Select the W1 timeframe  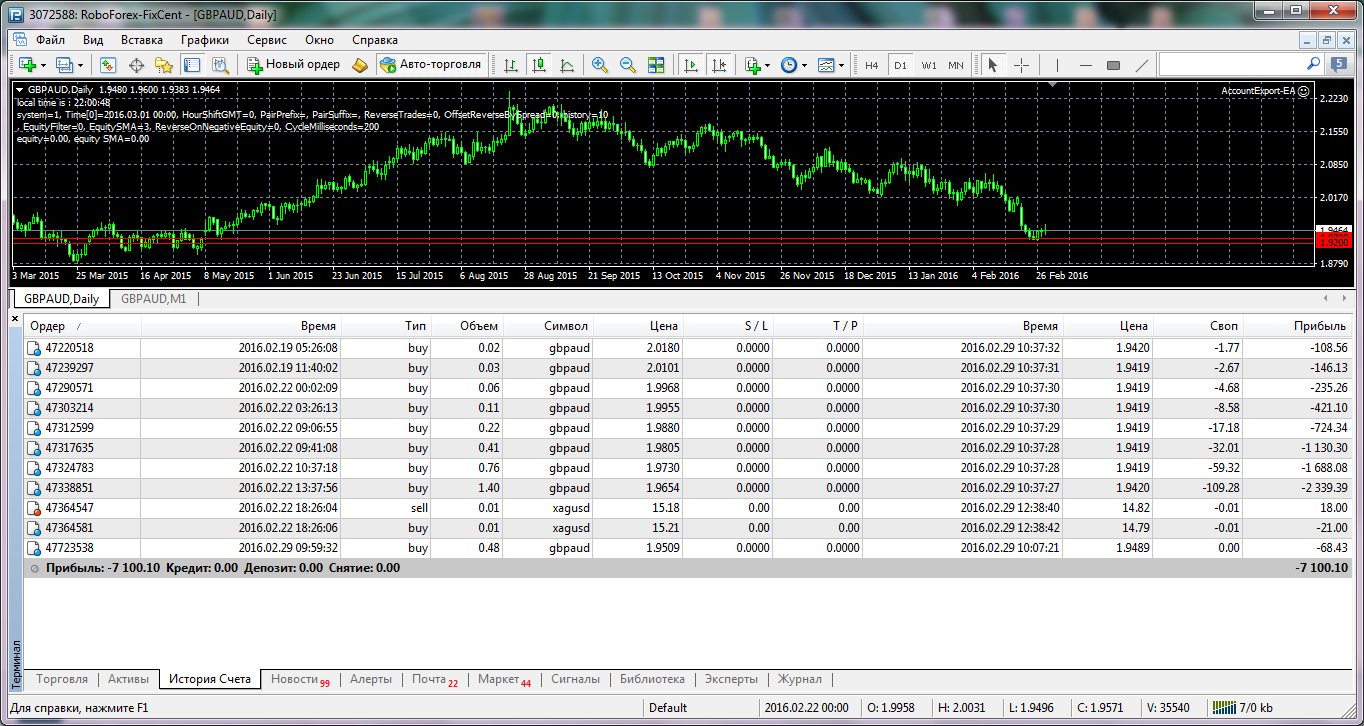pos(929,65)
